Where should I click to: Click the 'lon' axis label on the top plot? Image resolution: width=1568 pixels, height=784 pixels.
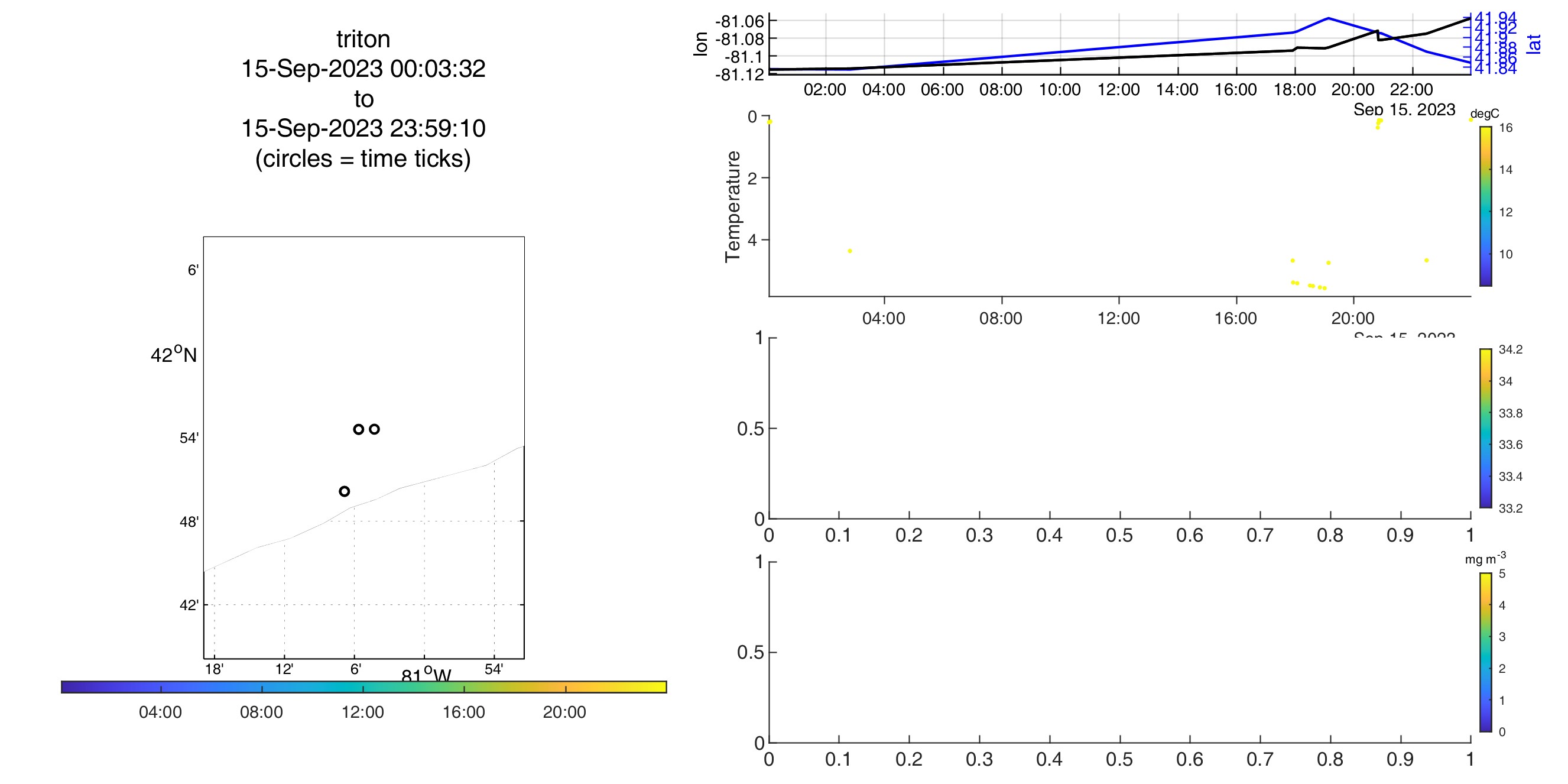point(700,44)
